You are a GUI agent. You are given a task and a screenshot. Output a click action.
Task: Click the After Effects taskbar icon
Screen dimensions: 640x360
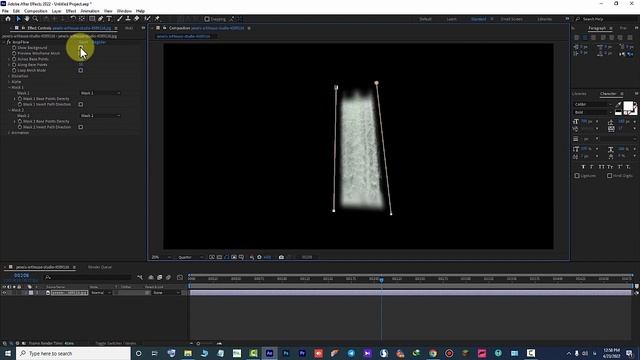point(269,353)
